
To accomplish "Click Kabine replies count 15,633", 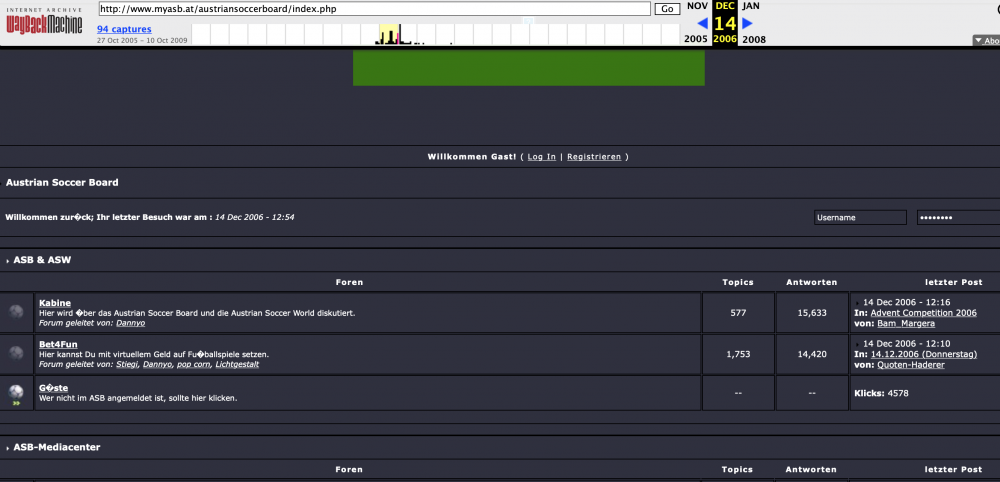I will (x=812, y=313).
